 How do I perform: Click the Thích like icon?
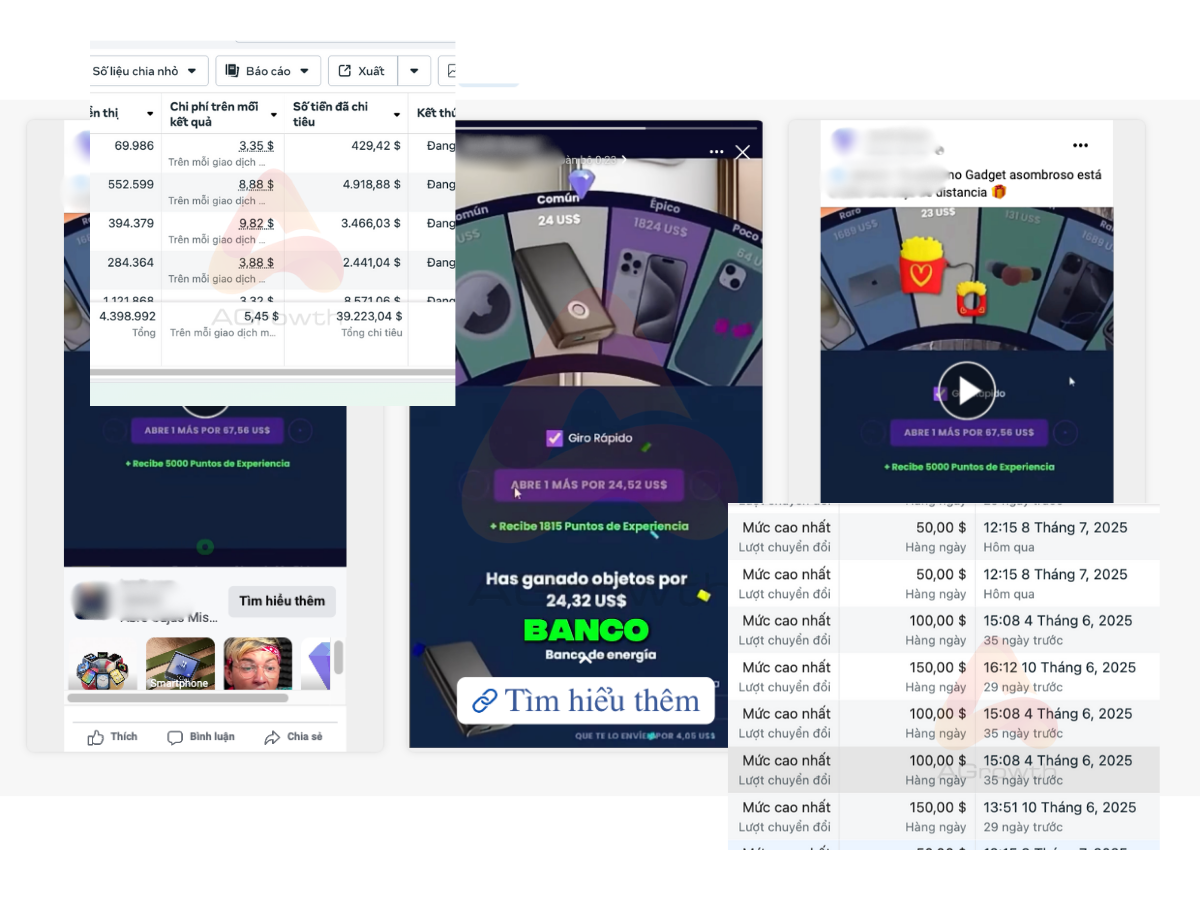(x=96, y=737)
